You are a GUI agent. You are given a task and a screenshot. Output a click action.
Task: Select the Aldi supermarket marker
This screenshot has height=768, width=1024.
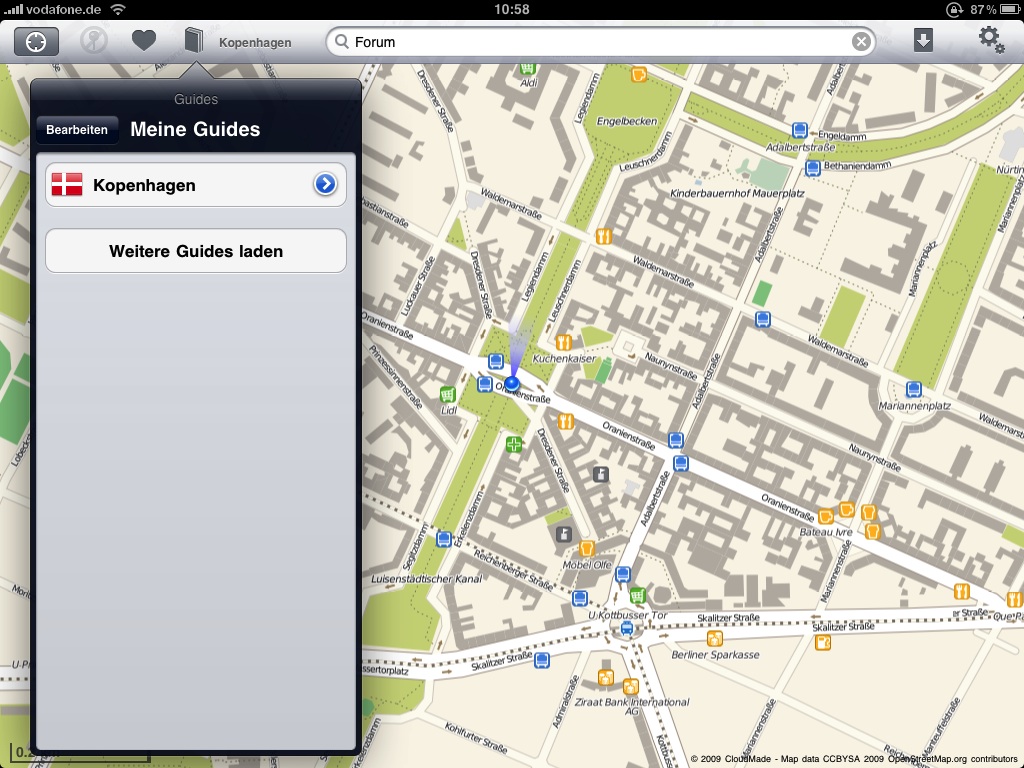(526, 68)
